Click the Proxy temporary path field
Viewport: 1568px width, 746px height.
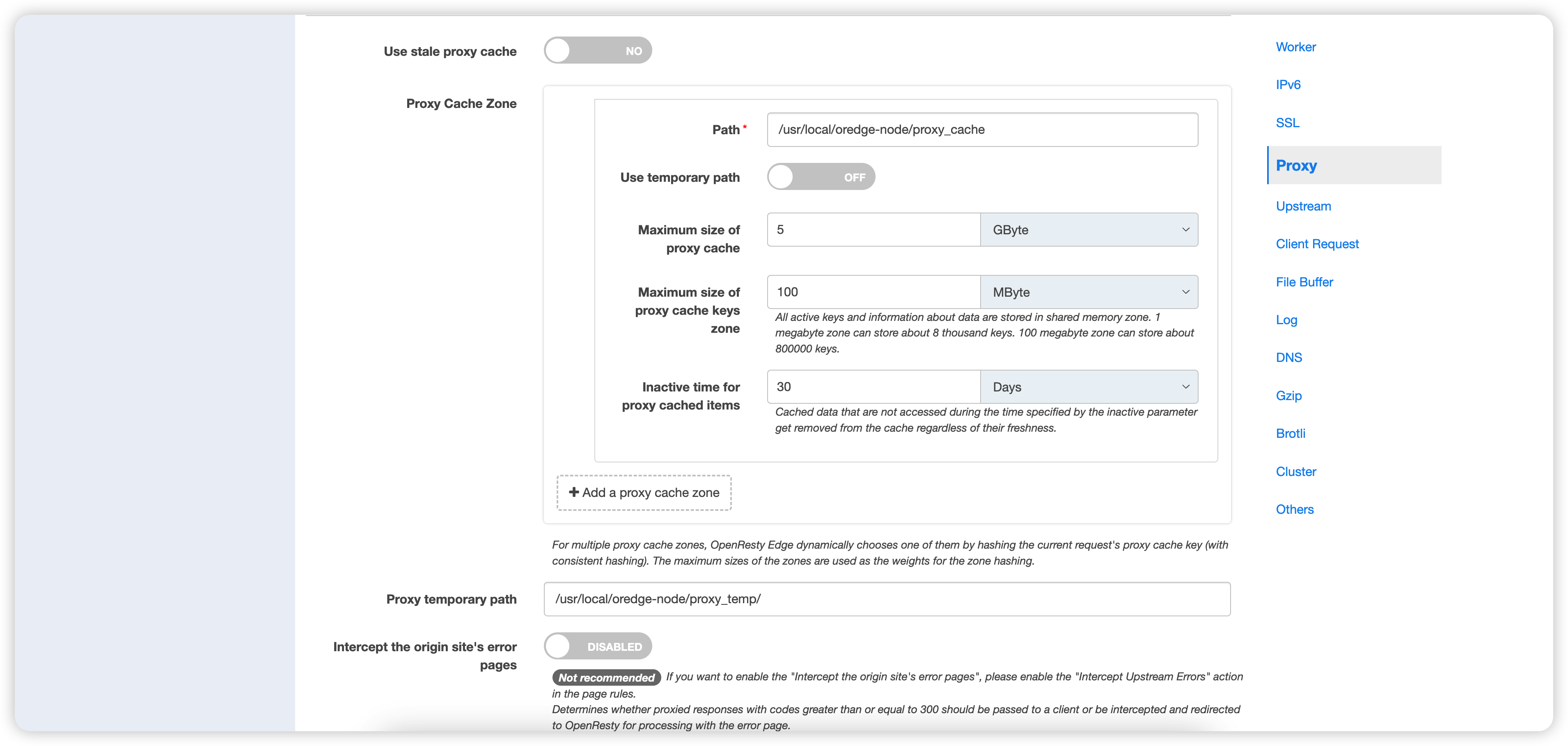(x=887, y=600)
